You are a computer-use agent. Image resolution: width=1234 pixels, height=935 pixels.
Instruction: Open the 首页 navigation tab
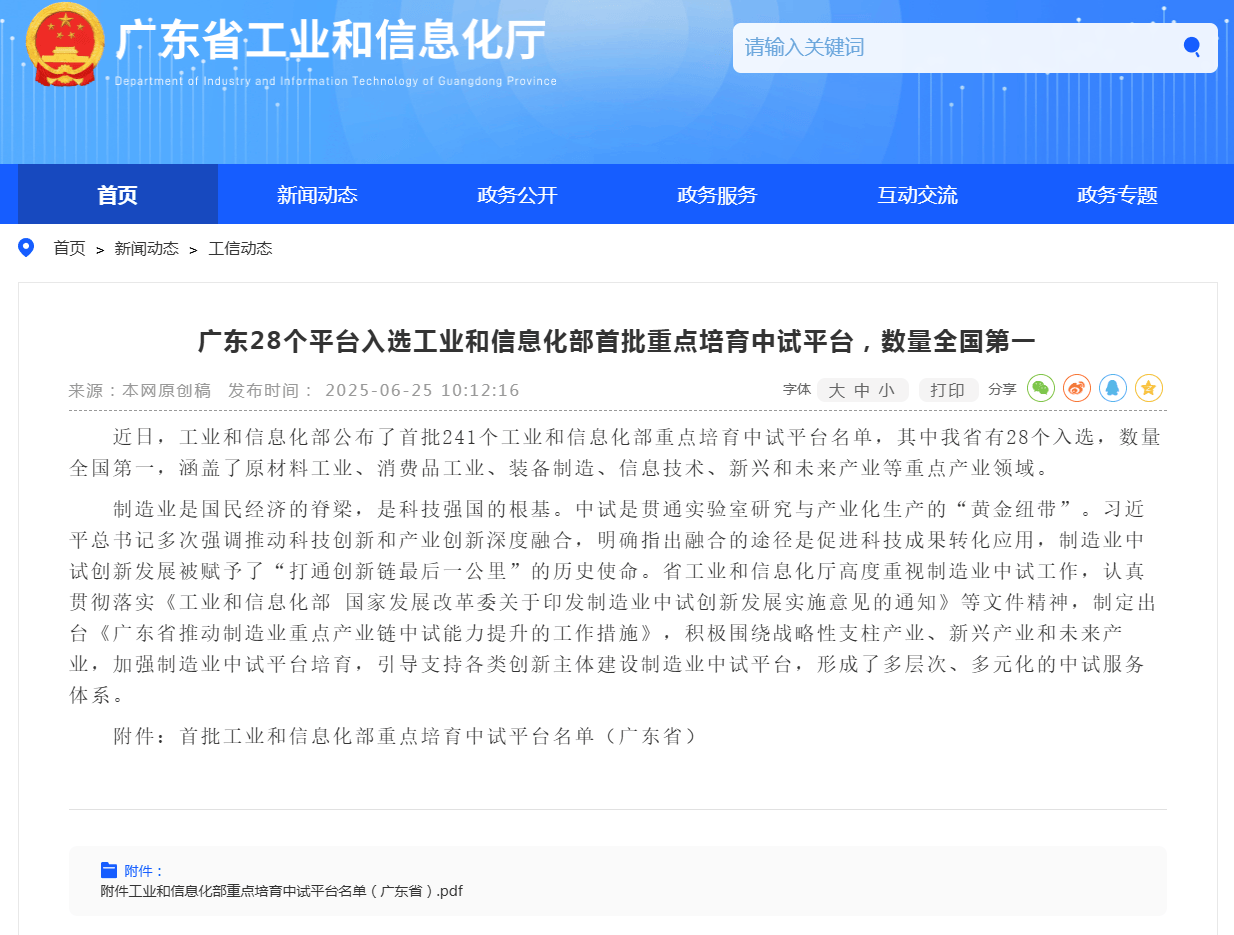point(117,195)
